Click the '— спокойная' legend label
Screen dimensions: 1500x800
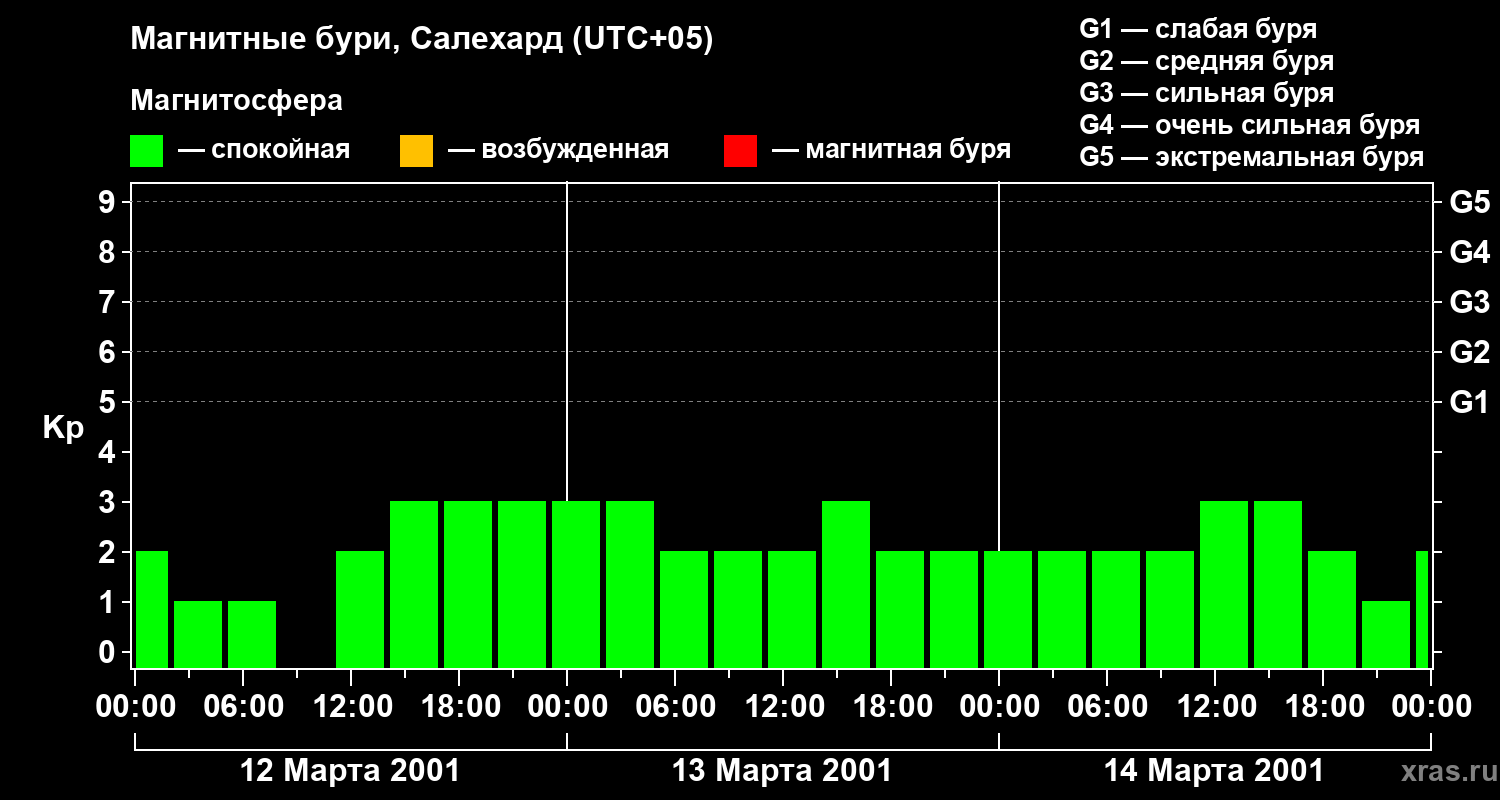264,150
